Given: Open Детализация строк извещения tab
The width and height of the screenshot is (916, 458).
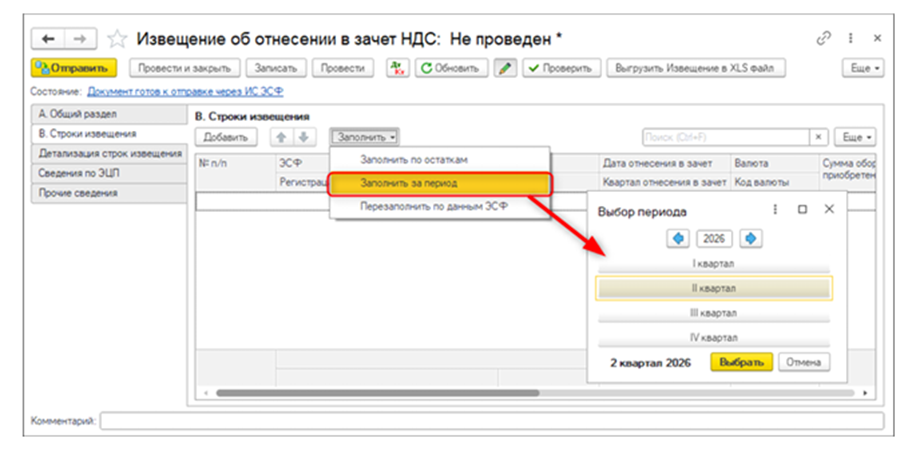Looking at the screenshot, I should point(109,154).
